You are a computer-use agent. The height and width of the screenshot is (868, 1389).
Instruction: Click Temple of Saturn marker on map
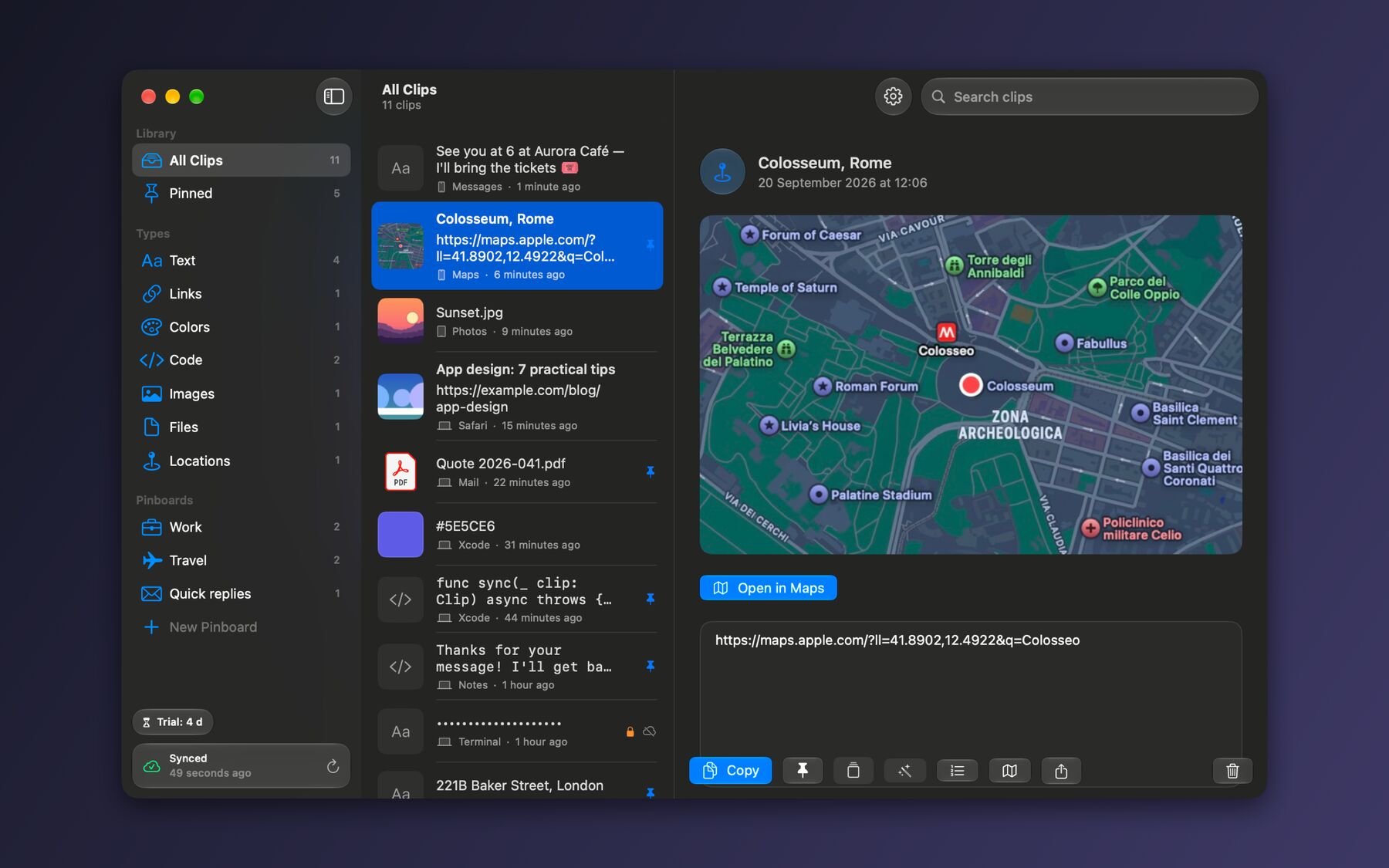[722, 287]
